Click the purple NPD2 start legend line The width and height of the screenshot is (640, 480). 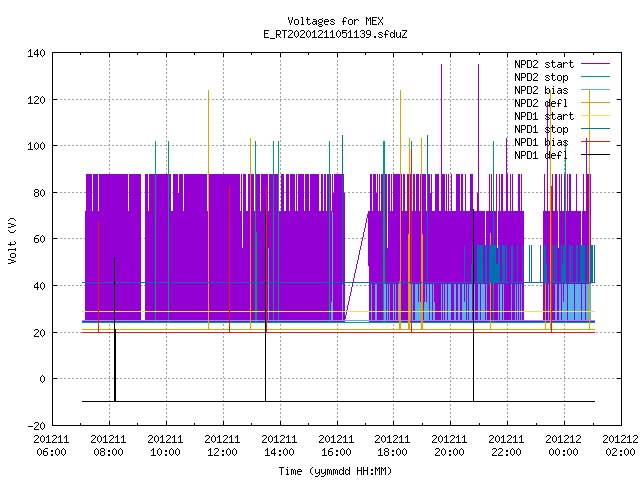tap(596, 64)
